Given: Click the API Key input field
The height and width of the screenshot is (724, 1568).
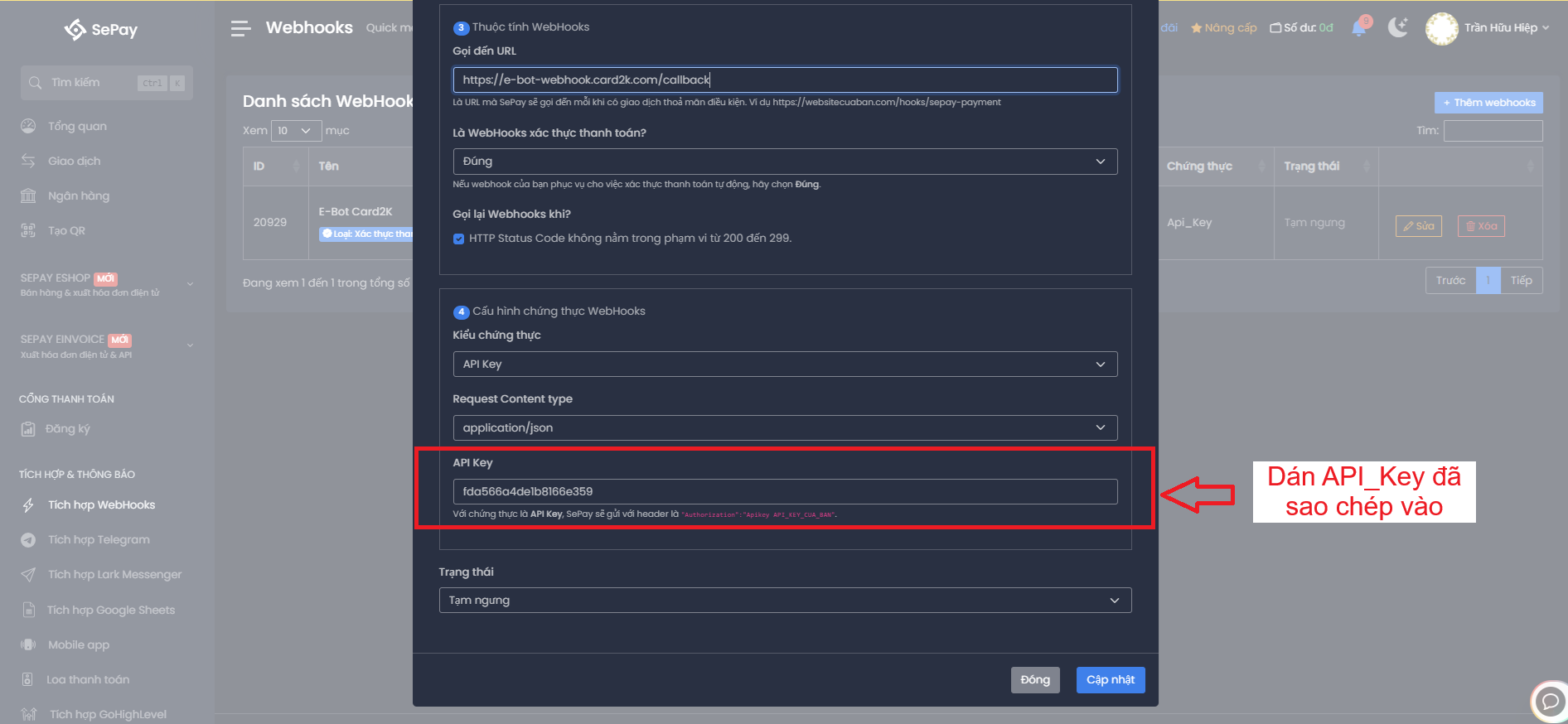Looking at the screenshot, I should [784, 492].
